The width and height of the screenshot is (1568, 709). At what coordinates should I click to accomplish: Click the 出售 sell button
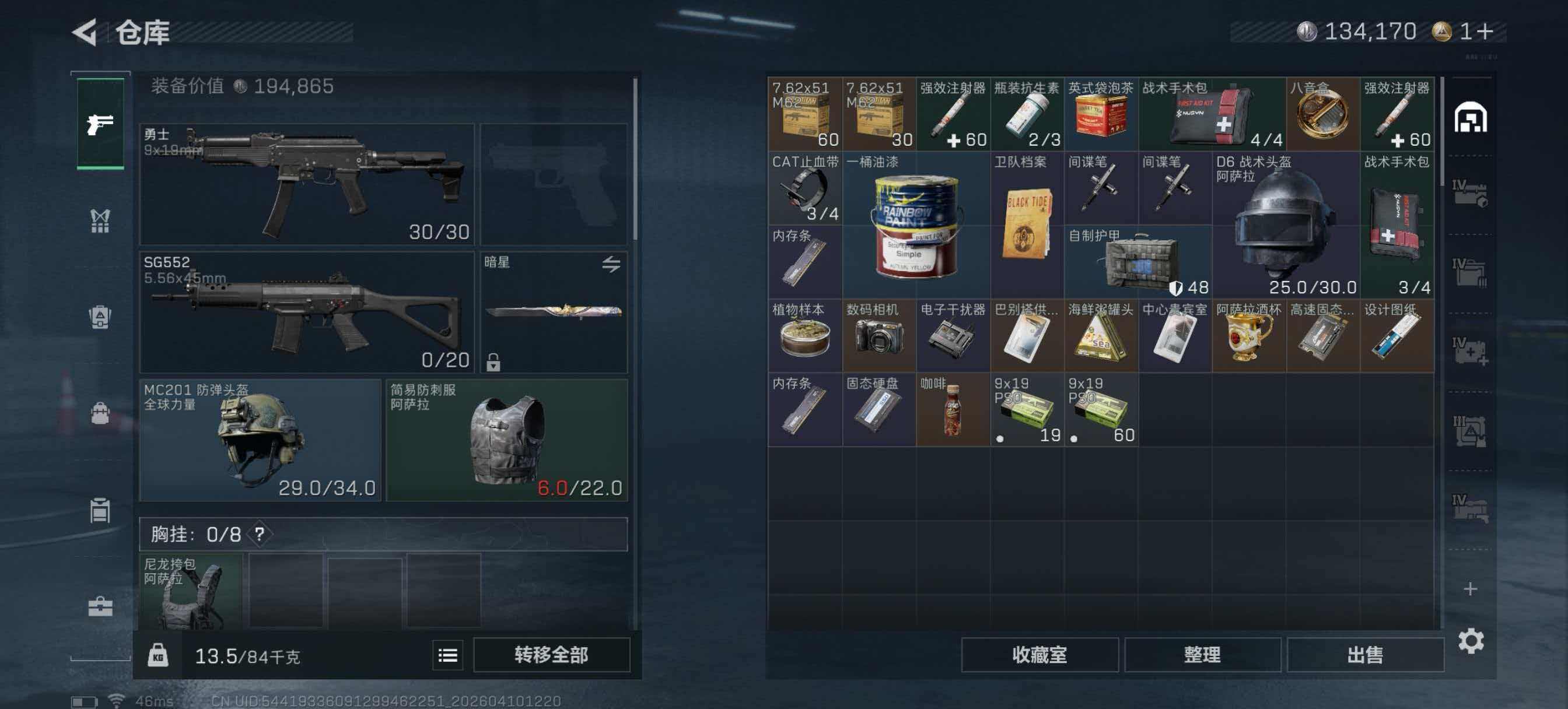[1366, 655]
